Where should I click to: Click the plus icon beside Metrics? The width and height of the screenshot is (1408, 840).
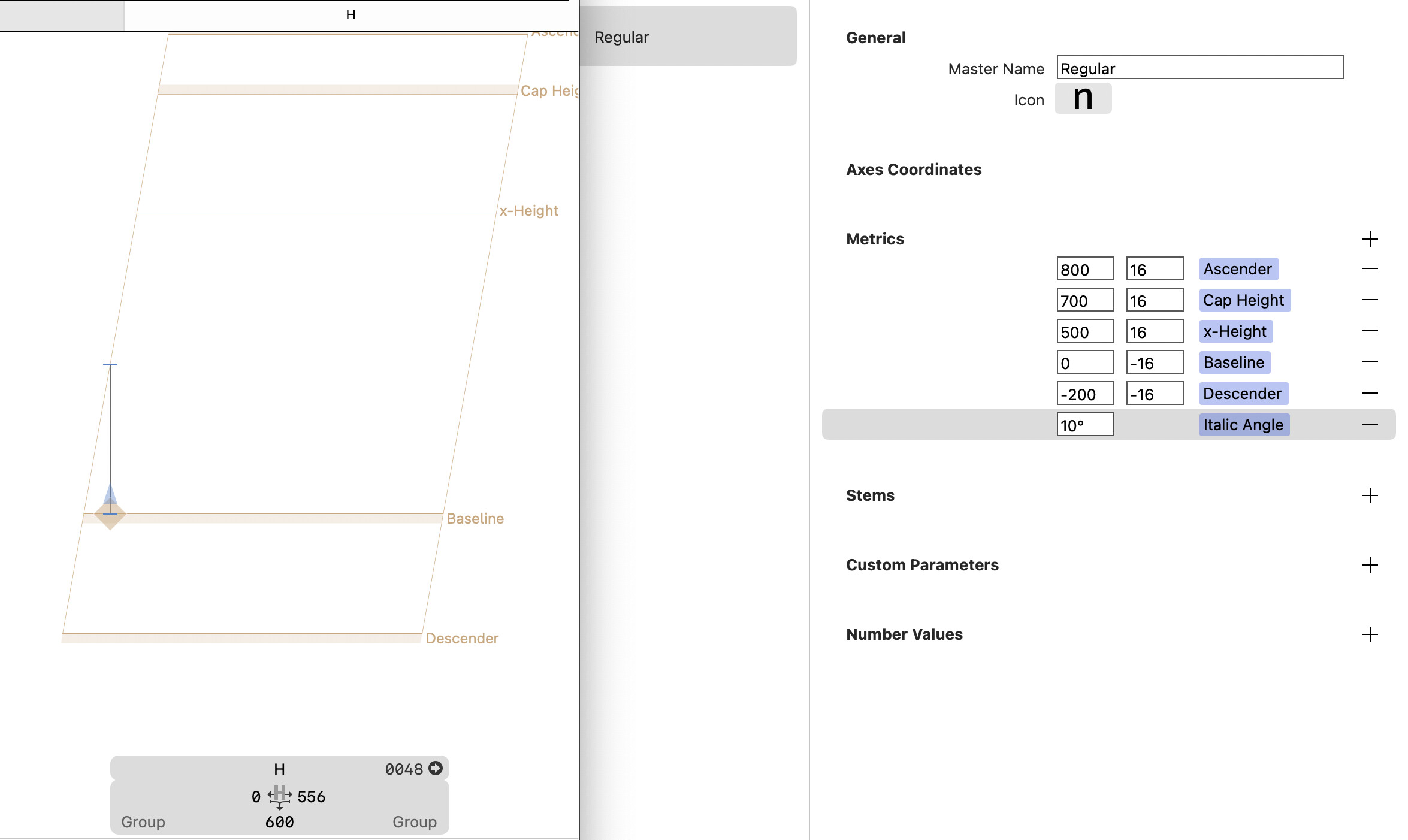(1370, 239)
